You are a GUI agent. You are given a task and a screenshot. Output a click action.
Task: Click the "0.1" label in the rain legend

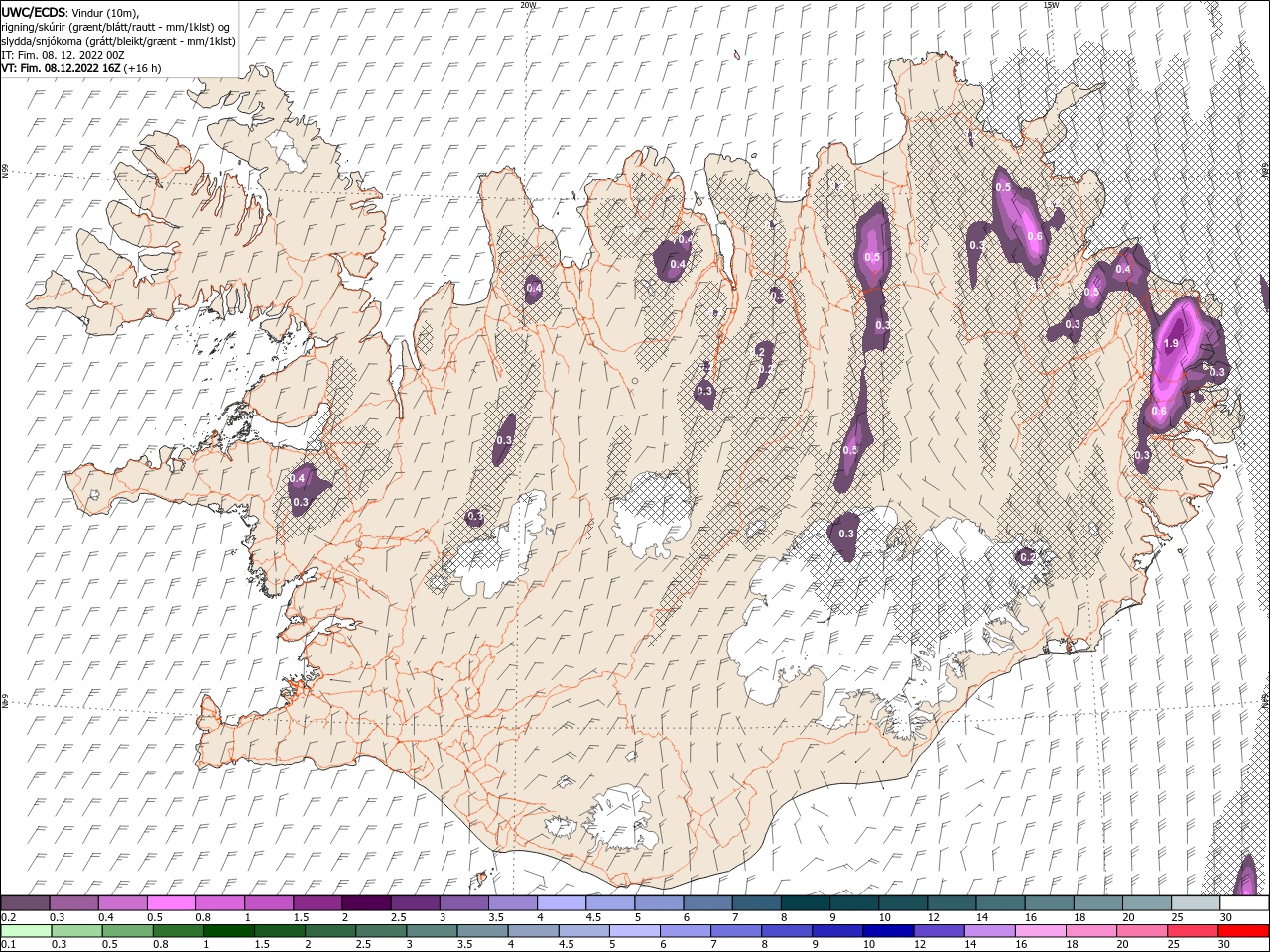pos(7,946)
